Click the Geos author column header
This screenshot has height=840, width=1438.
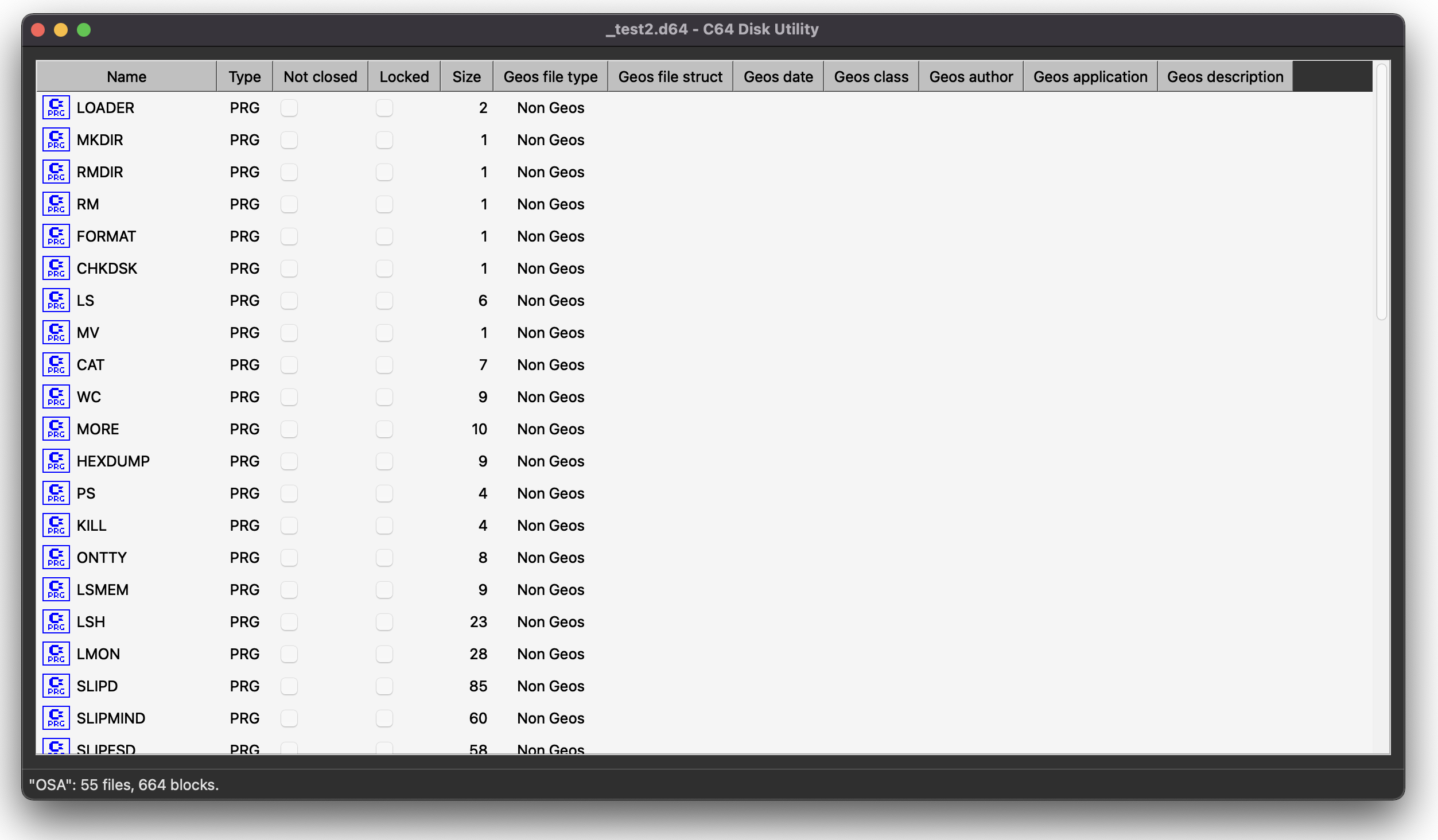(x=970, y=77)
